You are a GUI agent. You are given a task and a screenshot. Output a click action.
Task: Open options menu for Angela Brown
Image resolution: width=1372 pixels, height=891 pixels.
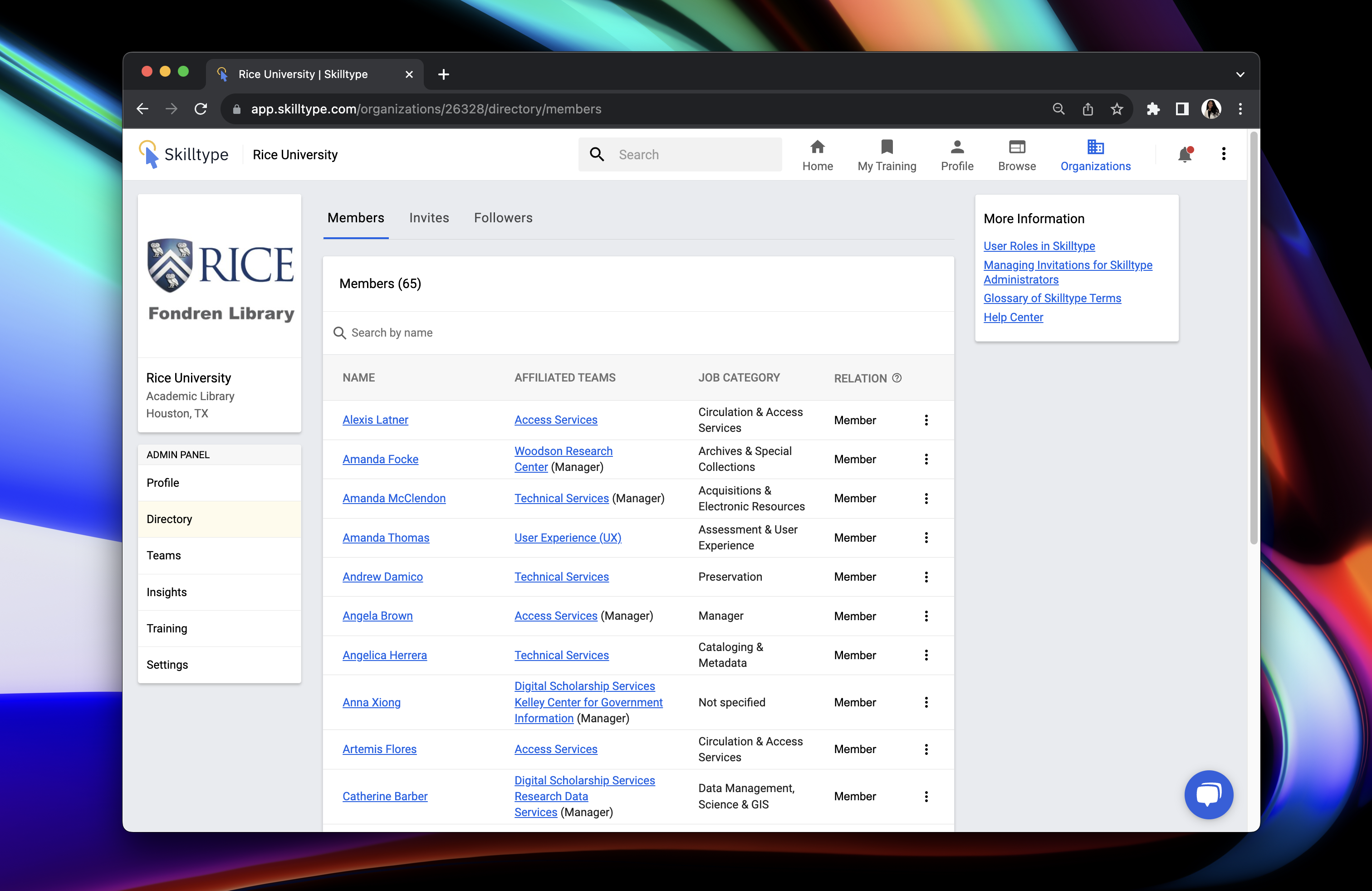click(x=926, y=616)
